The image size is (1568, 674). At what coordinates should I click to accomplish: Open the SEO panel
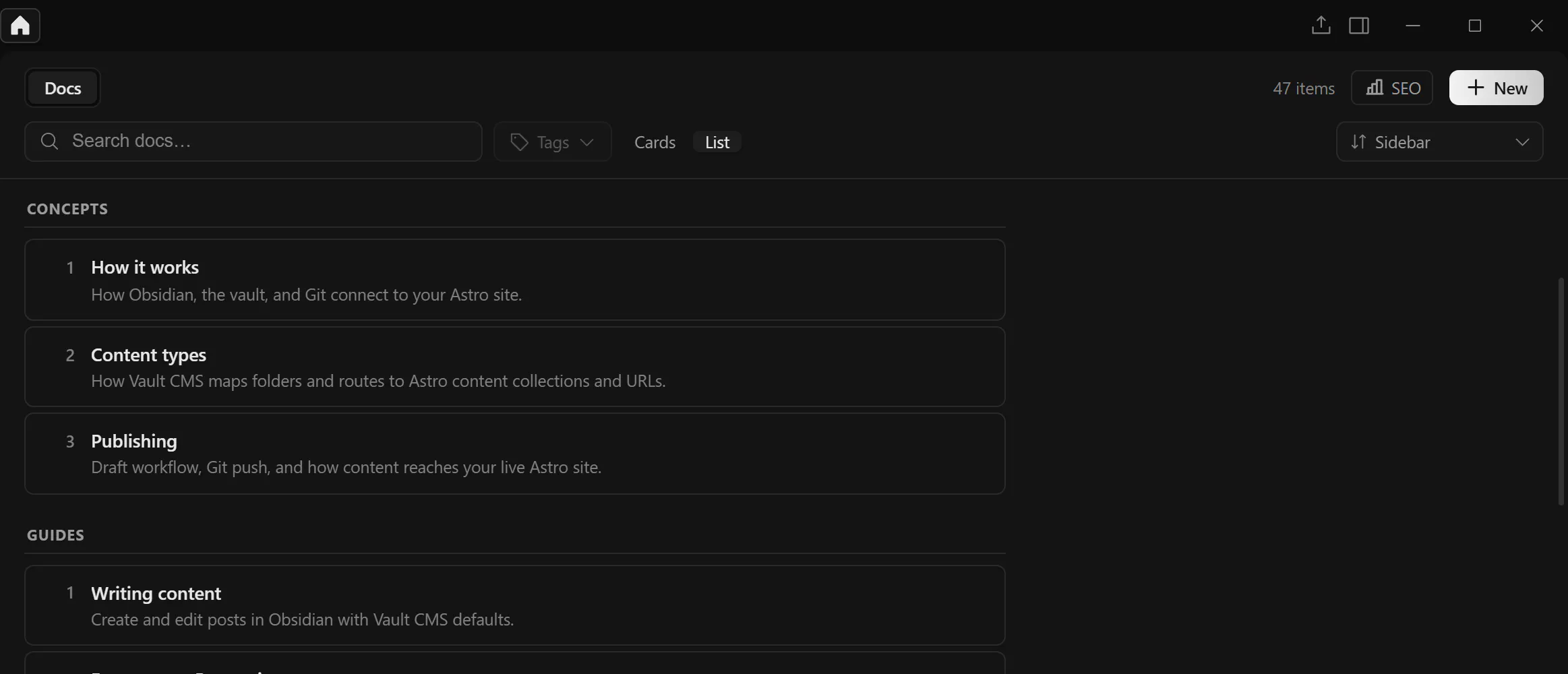(1392, 88)
